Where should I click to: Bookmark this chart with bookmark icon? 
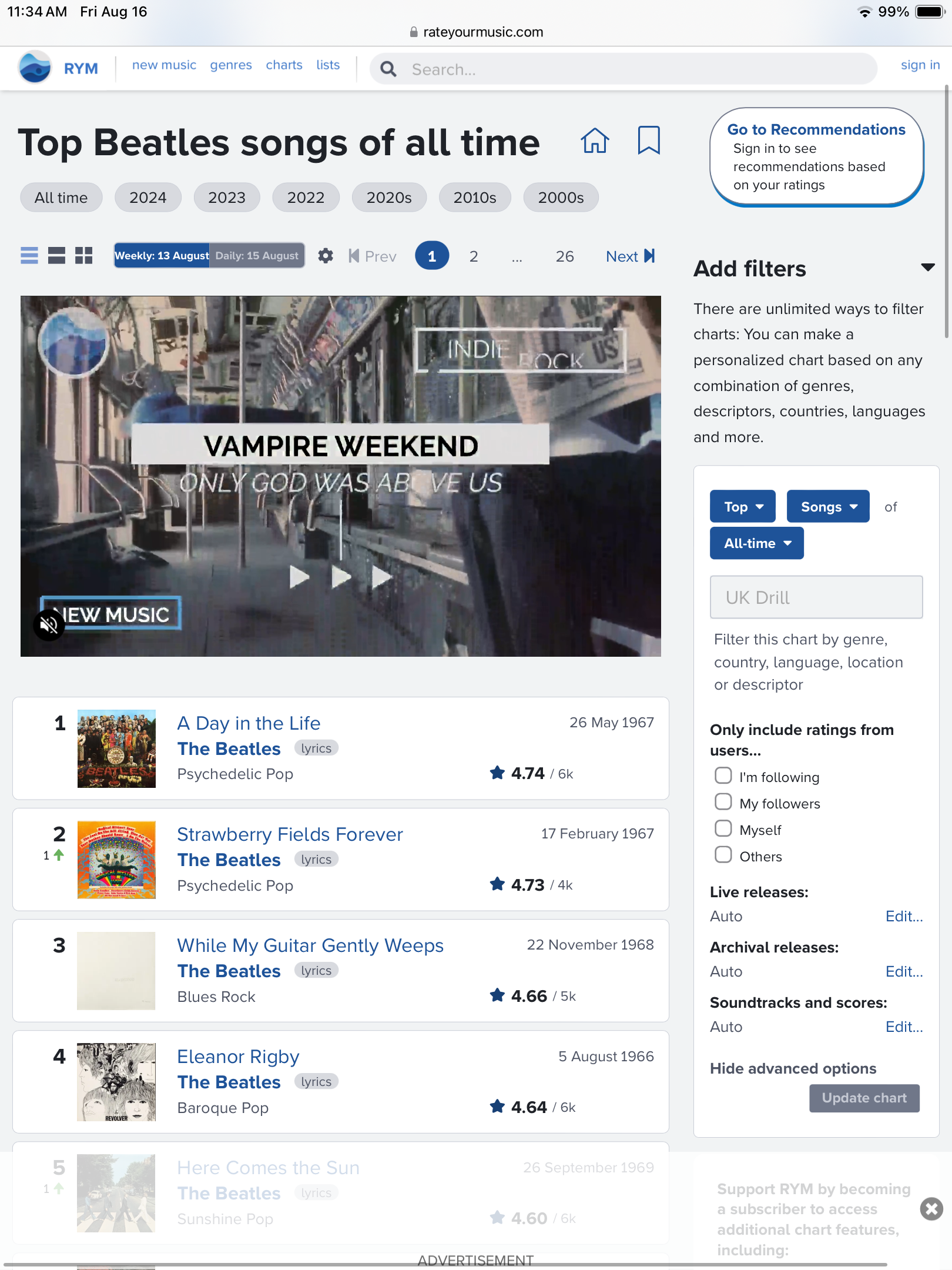pos(649,141)
